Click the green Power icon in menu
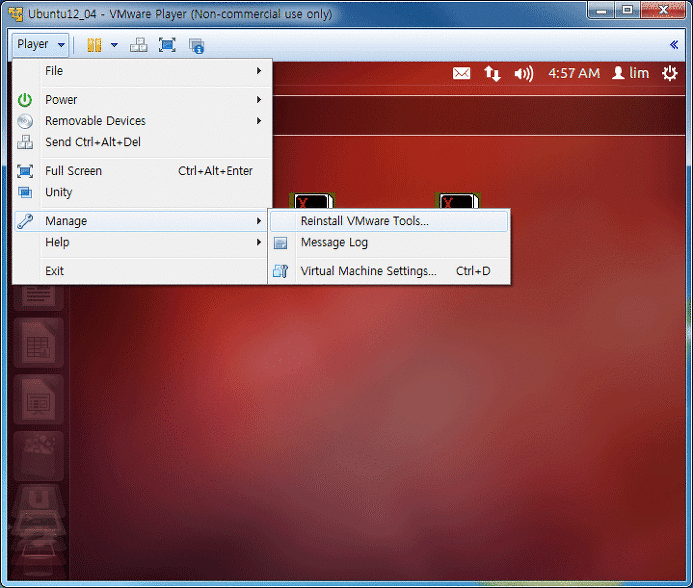The width and height of the screenshot is (693, 588). (25, 100)
